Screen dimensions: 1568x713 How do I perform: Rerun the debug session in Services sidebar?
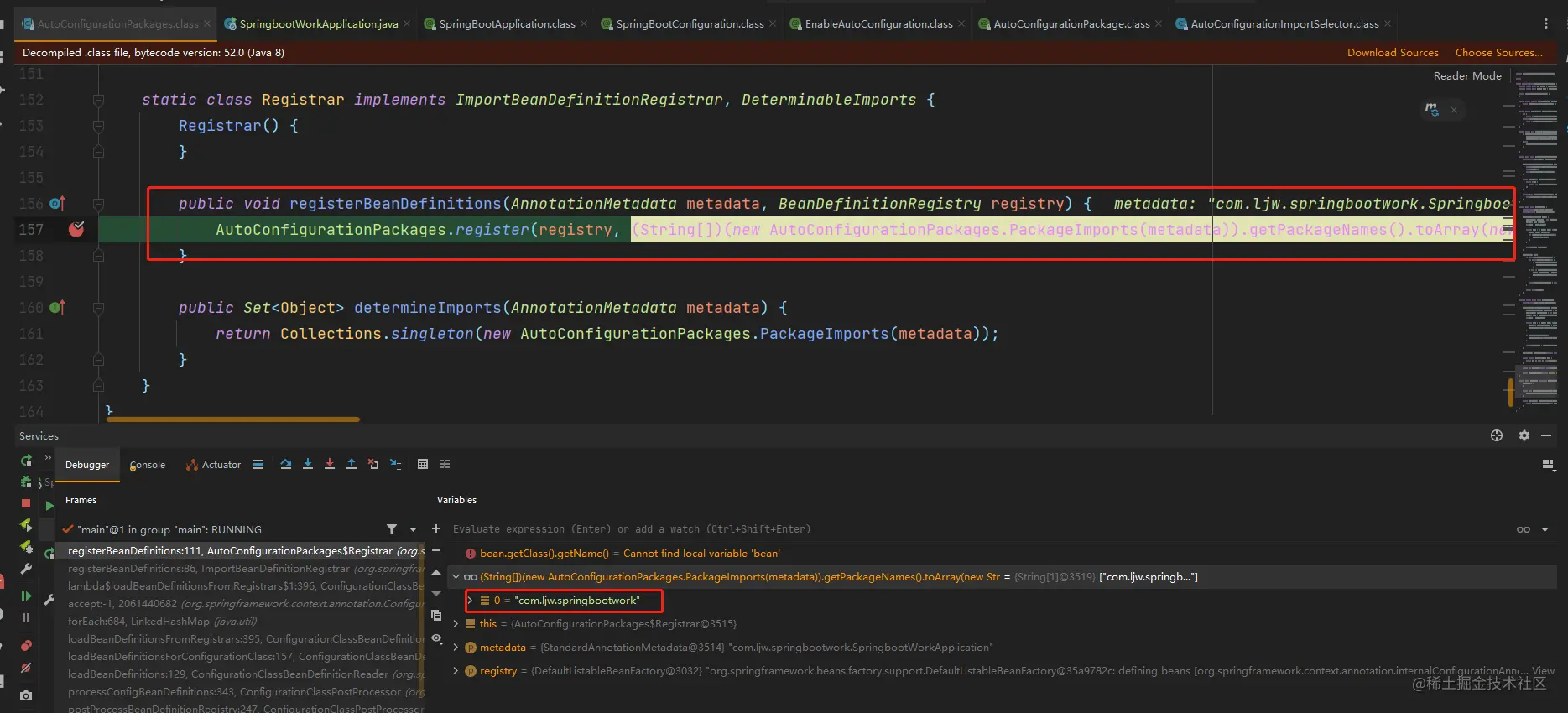click(26, 461)
